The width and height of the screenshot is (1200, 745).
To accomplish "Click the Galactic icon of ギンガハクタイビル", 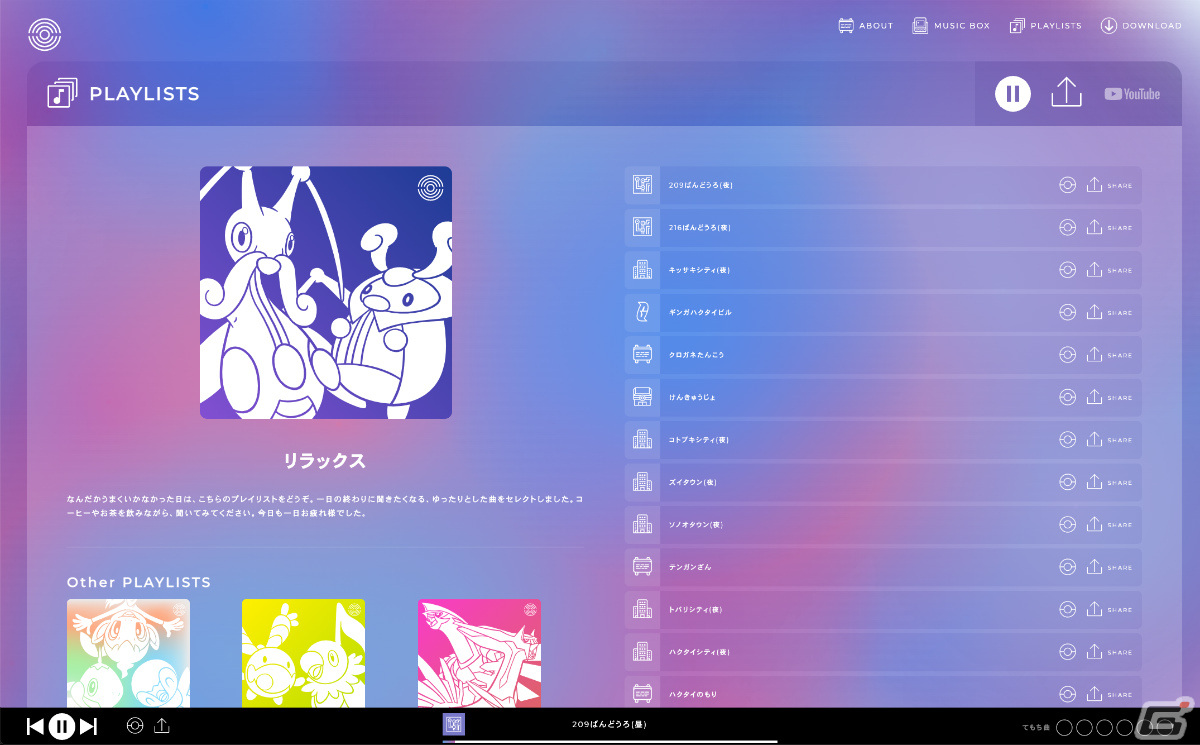I will (642, 313).
